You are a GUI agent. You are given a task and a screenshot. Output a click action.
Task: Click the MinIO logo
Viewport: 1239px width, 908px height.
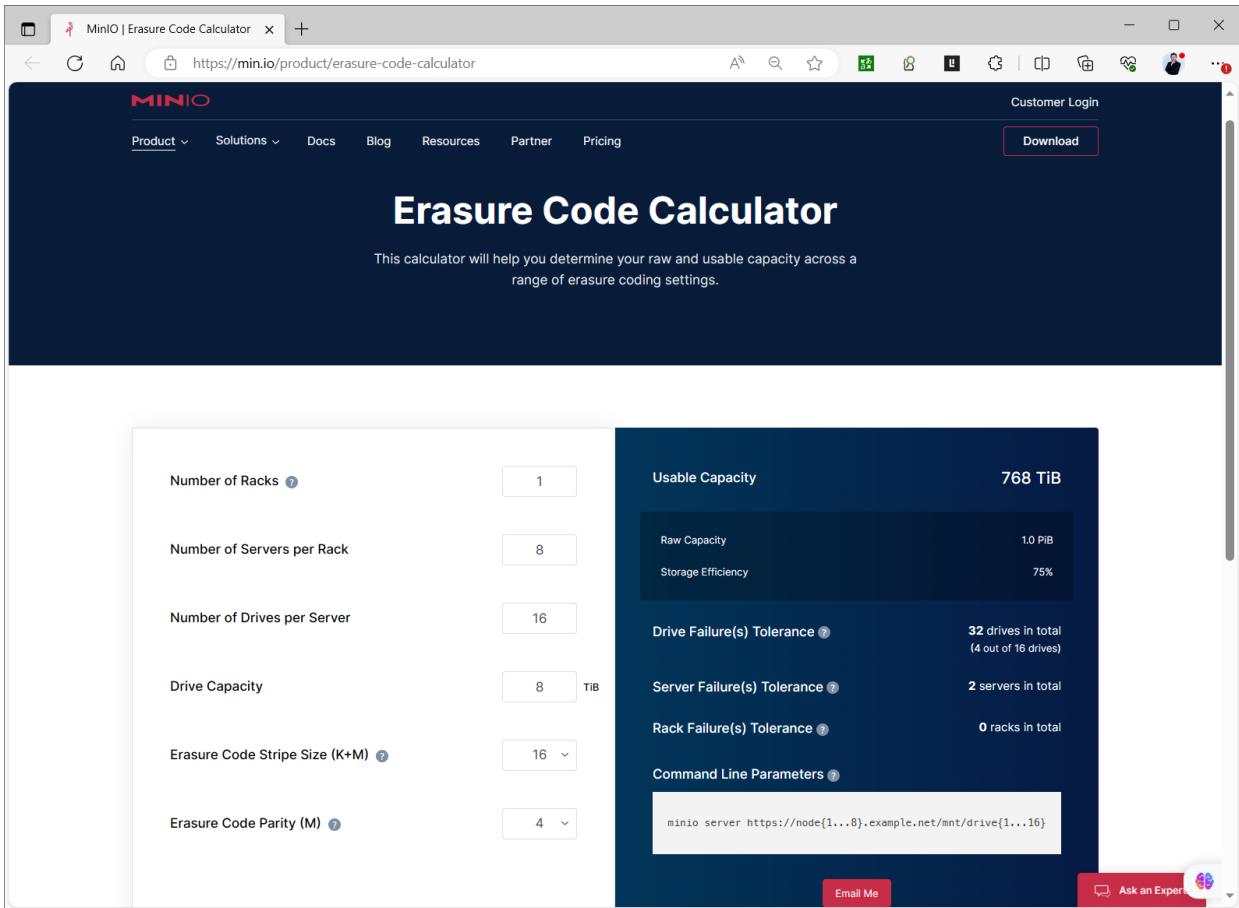point(170,102)
